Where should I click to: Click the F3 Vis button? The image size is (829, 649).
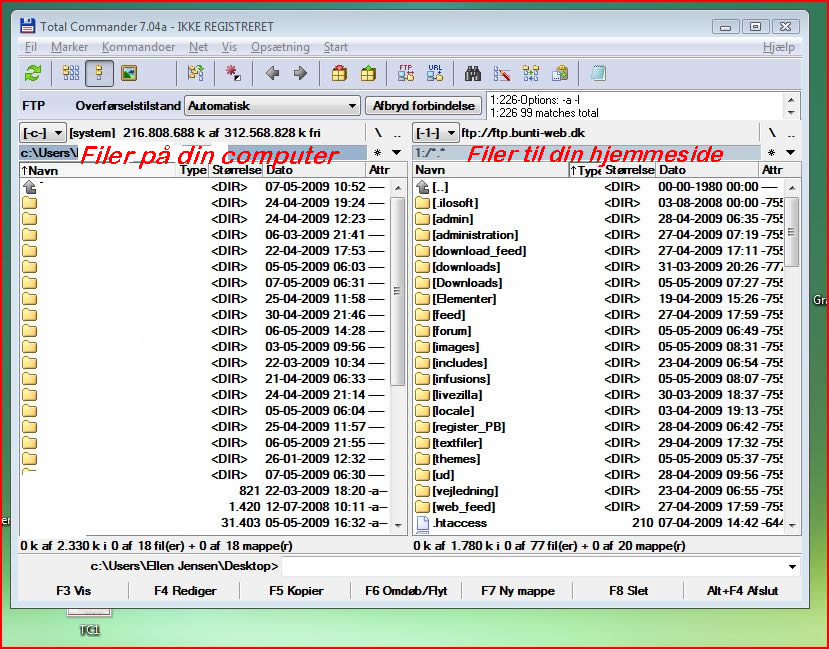pyautogui.click(x=73, y=590)
